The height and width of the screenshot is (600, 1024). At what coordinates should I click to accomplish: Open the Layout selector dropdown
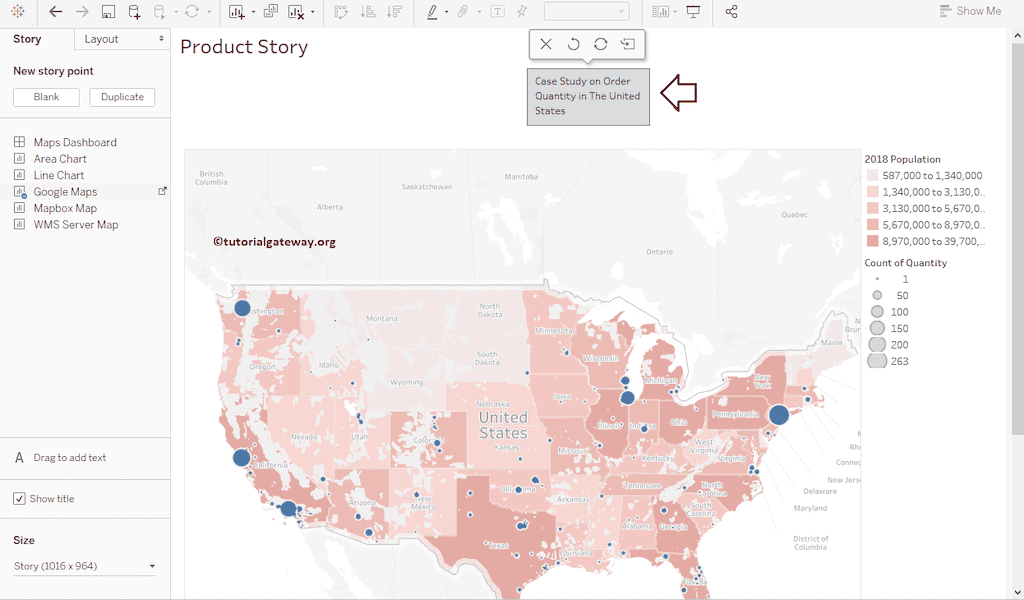pyautogui.click(x=120, y=38)
